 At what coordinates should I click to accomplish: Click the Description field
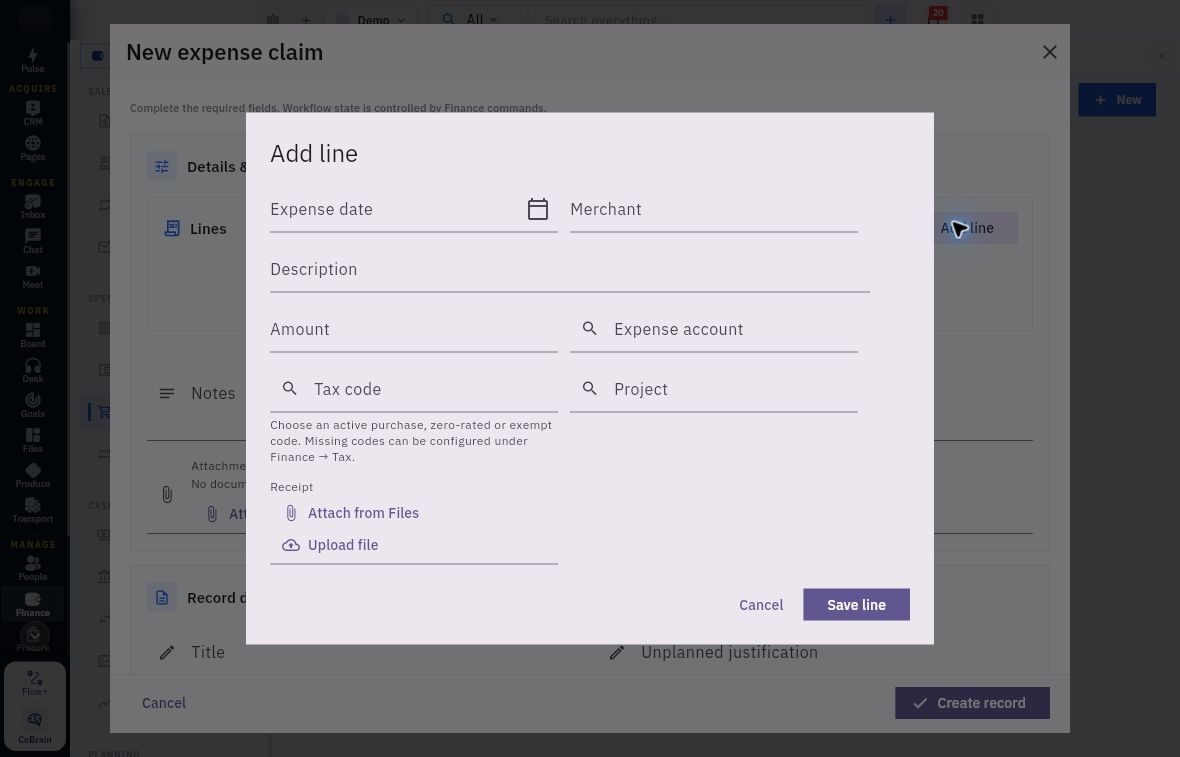coord(570,269)
